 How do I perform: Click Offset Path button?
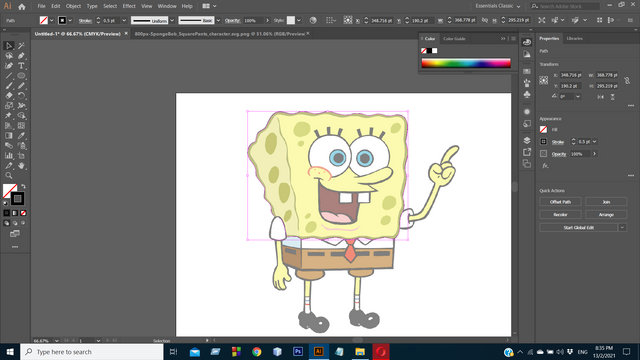click(560, 202)
